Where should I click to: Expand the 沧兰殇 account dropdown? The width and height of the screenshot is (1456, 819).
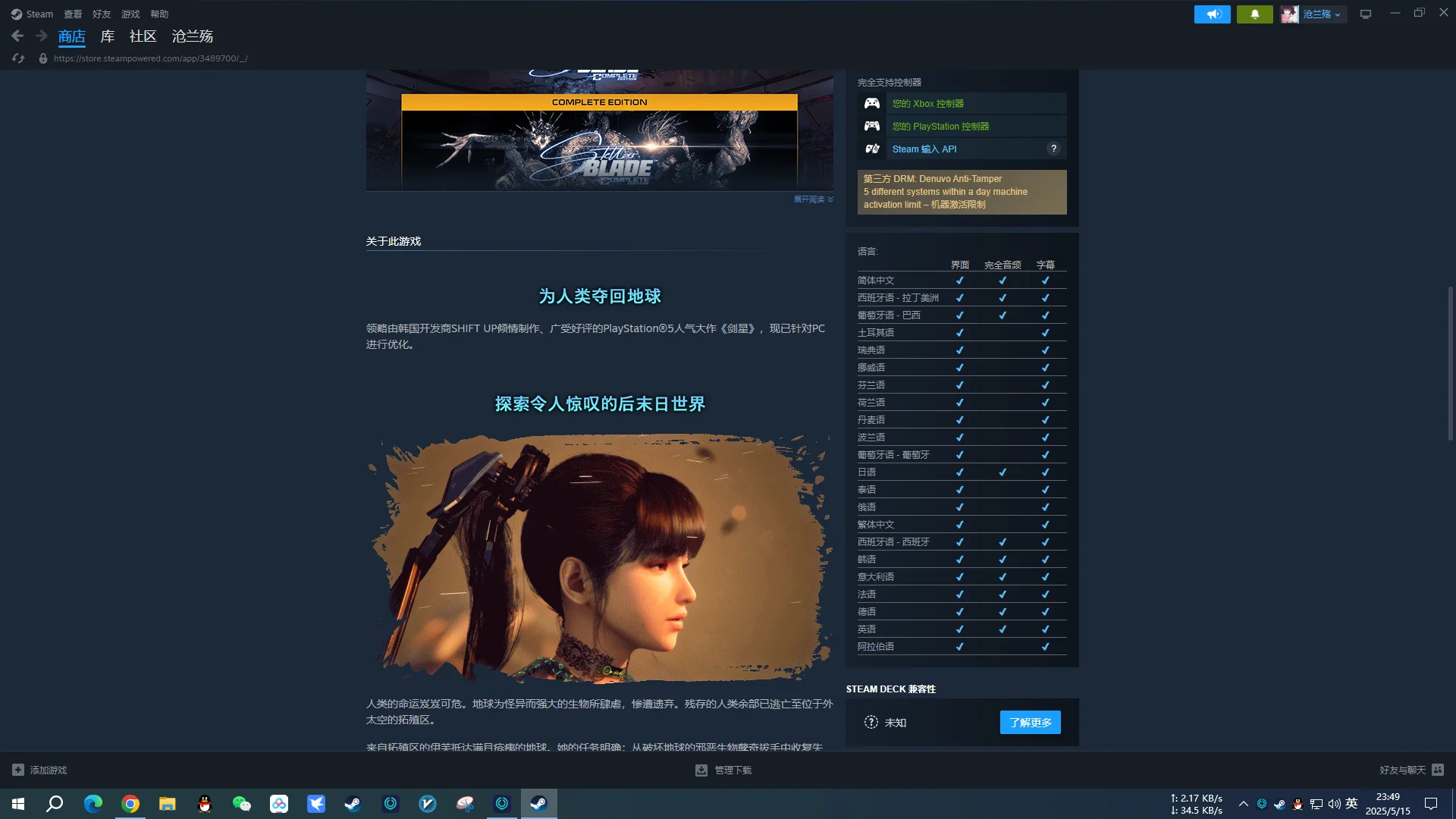click(1322, 14)
